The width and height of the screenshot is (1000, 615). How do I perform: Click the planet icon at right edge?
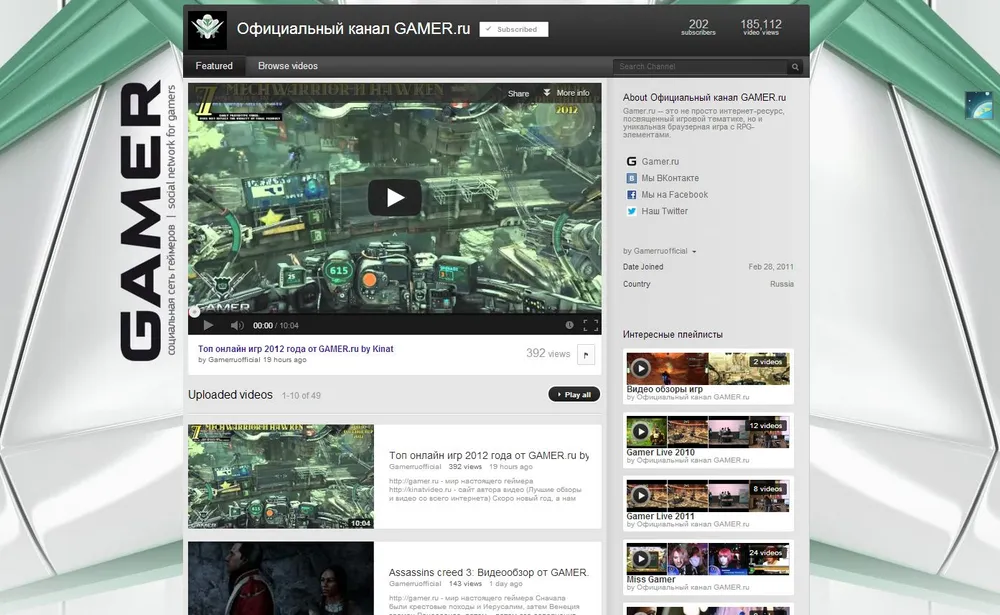pos(979,105)
